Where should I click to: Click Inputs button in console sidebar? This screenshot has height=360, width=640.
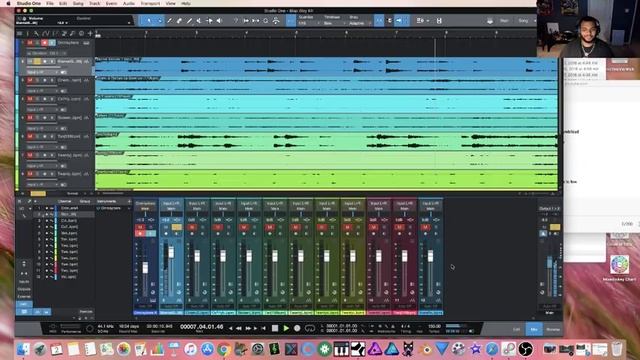click(24, 282)
